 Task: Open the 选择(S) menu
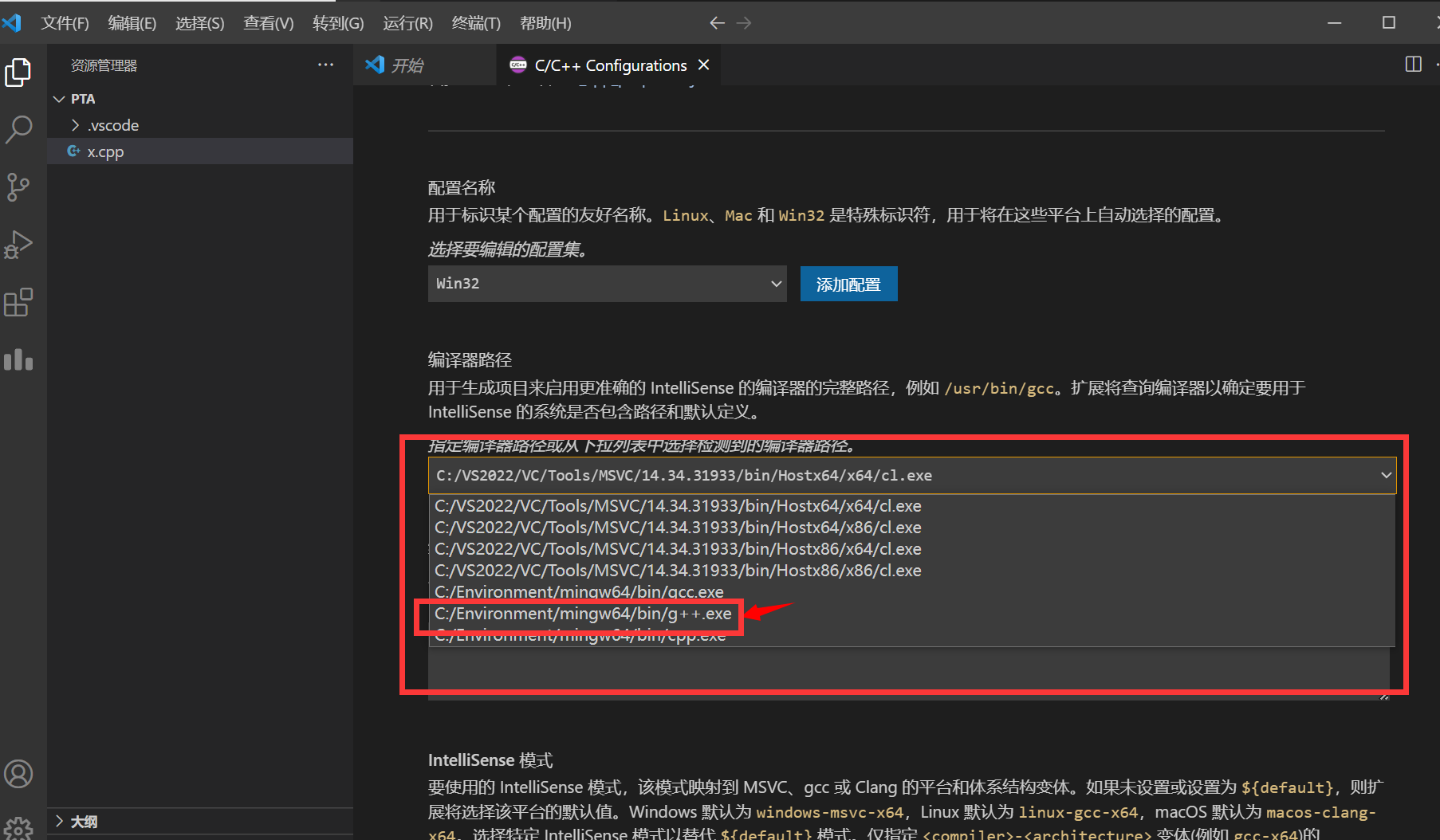pyautogui.click(x=199, y=23)
